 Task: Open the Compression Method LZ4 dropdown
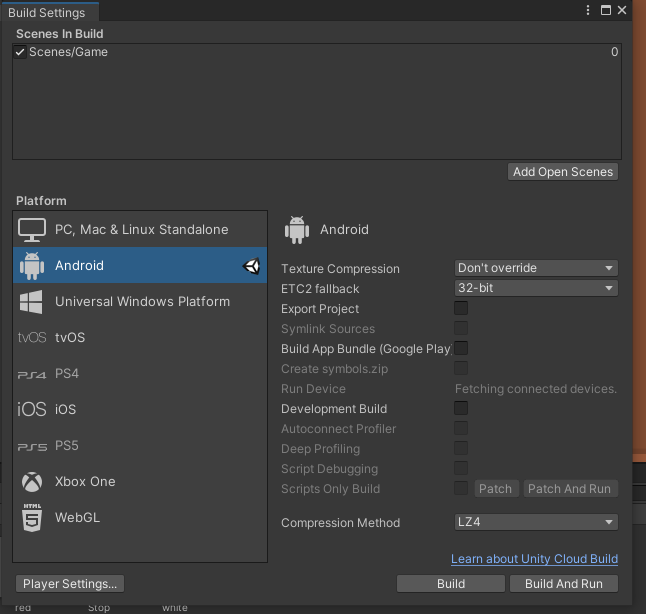click(536, 522)
